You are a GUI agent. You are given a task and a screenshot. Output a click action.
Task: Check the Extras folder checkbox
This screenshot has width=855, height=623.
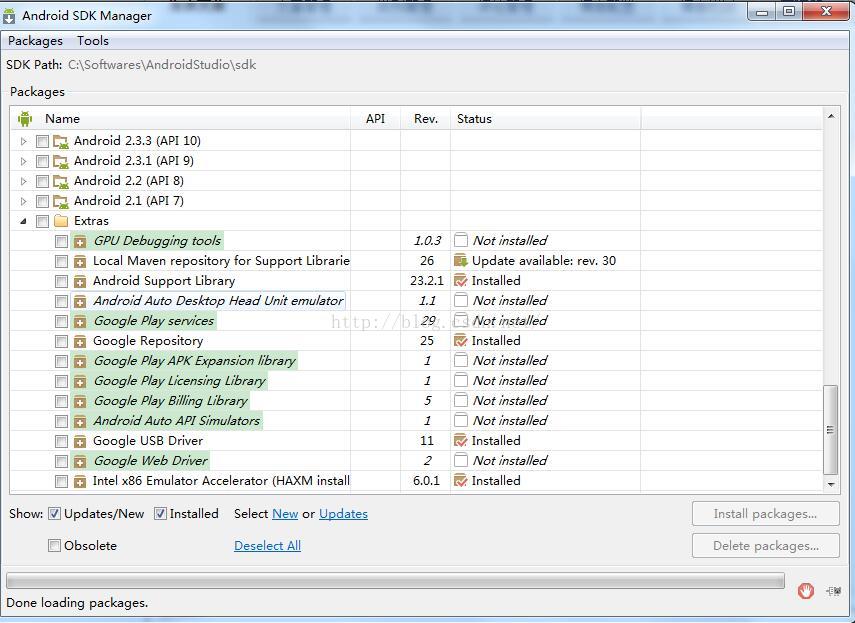click(x=42, y=221)
